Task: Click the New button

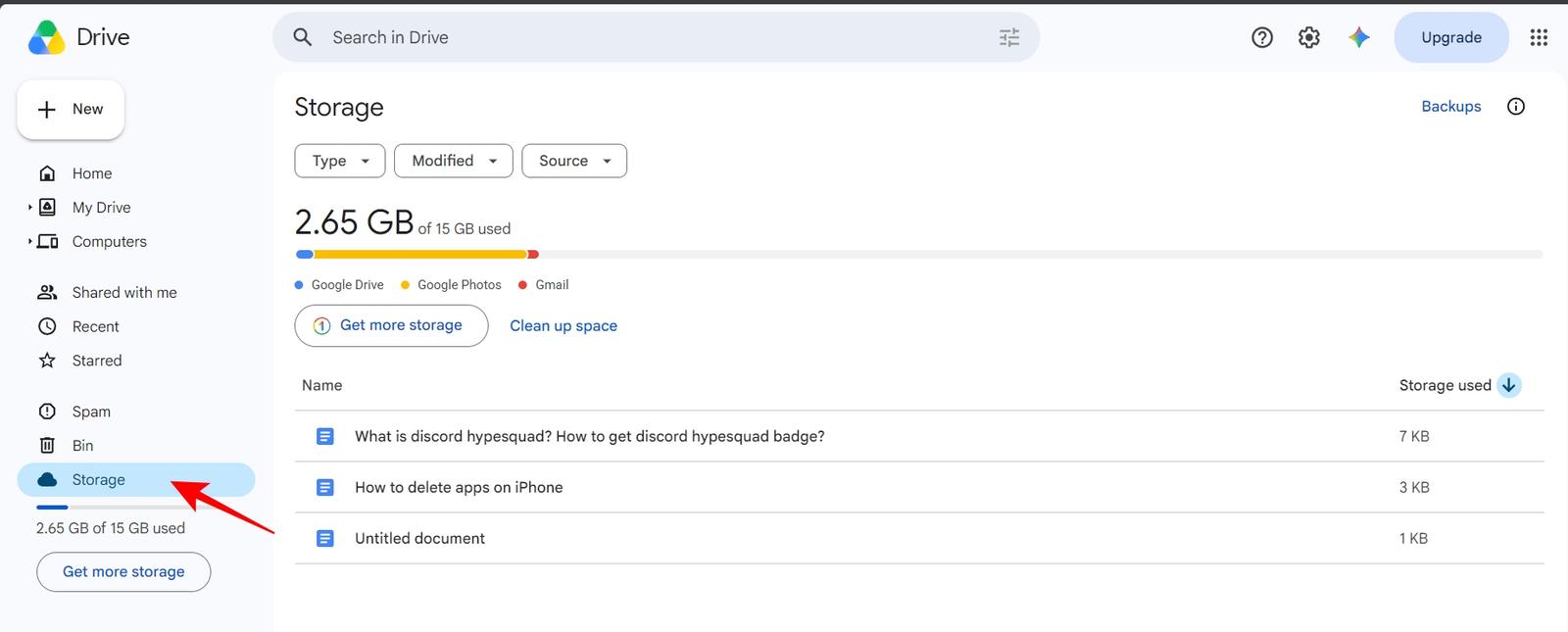Action: coord(71,110)
